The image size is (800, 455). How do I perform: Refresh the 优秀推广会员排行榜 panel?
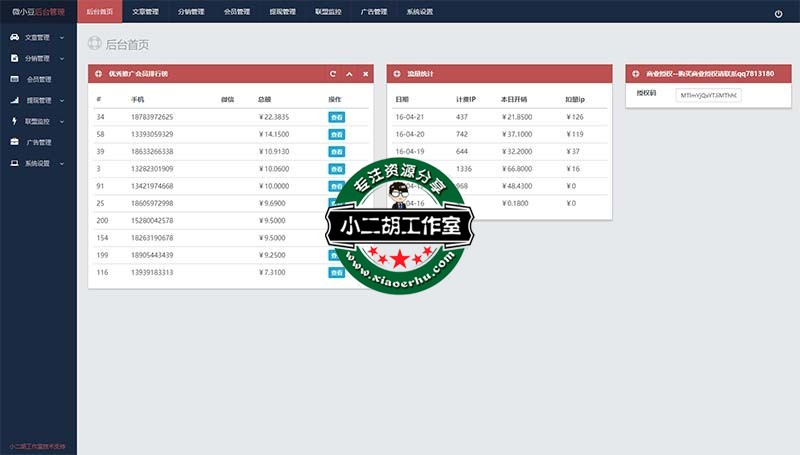tap(333, 74)
